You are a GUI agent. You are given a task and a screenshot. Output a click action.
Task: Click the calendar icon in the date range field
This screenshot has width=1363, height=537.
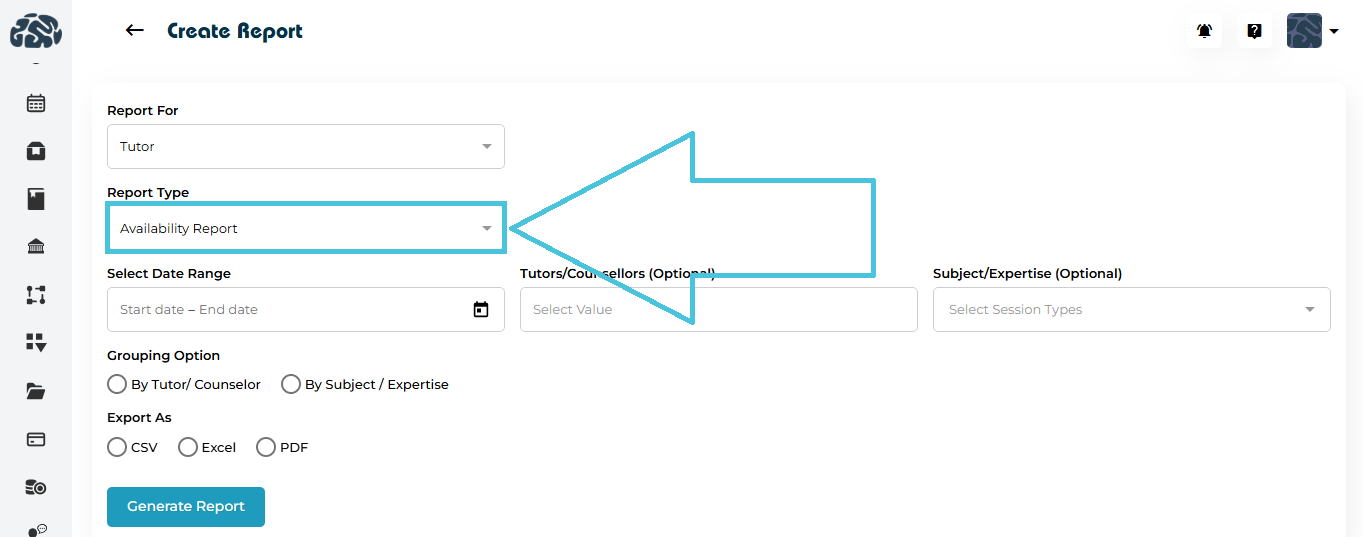click(x=481, y=310)
